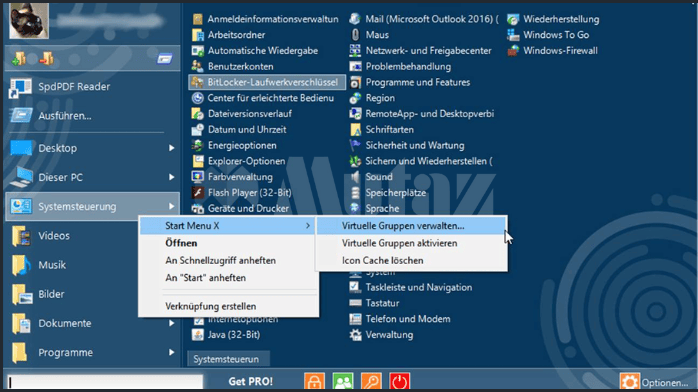Select An Schnellzugriff anheften

click(x=228, y=260)
